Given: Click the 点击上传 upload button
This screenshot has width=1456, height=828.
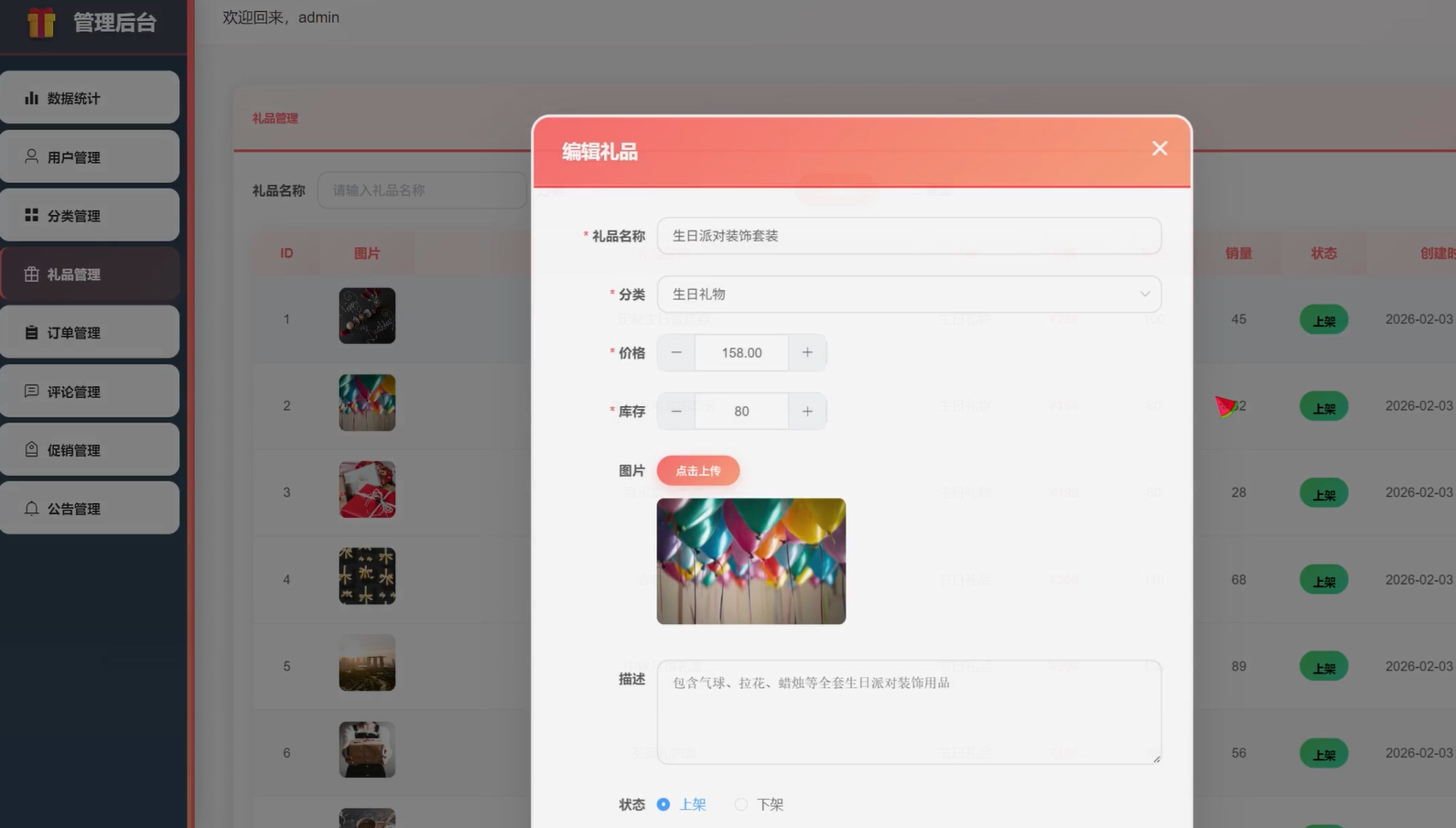Looking at the screenshot, I should click(x=698, y=470).
